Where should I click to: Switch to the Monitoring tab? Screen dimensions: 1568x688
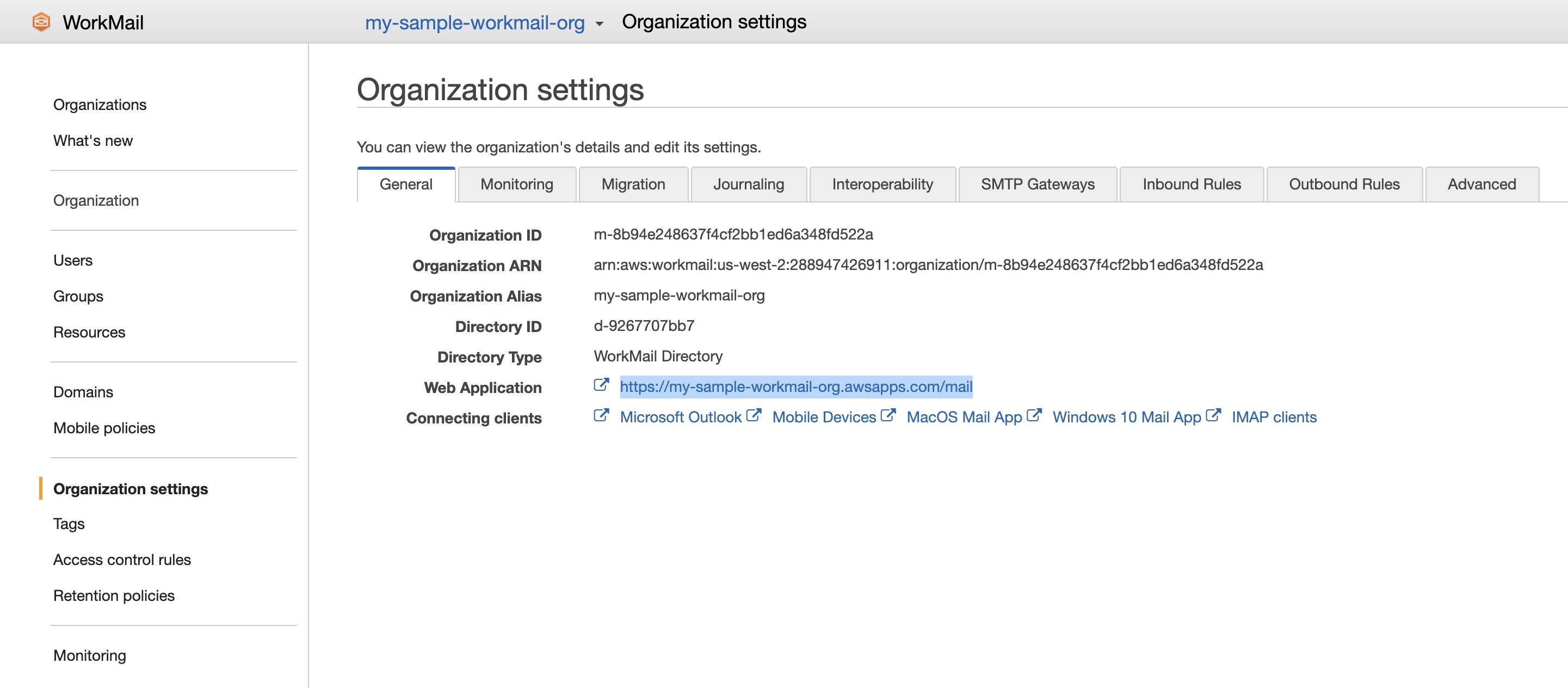point(517,184)
